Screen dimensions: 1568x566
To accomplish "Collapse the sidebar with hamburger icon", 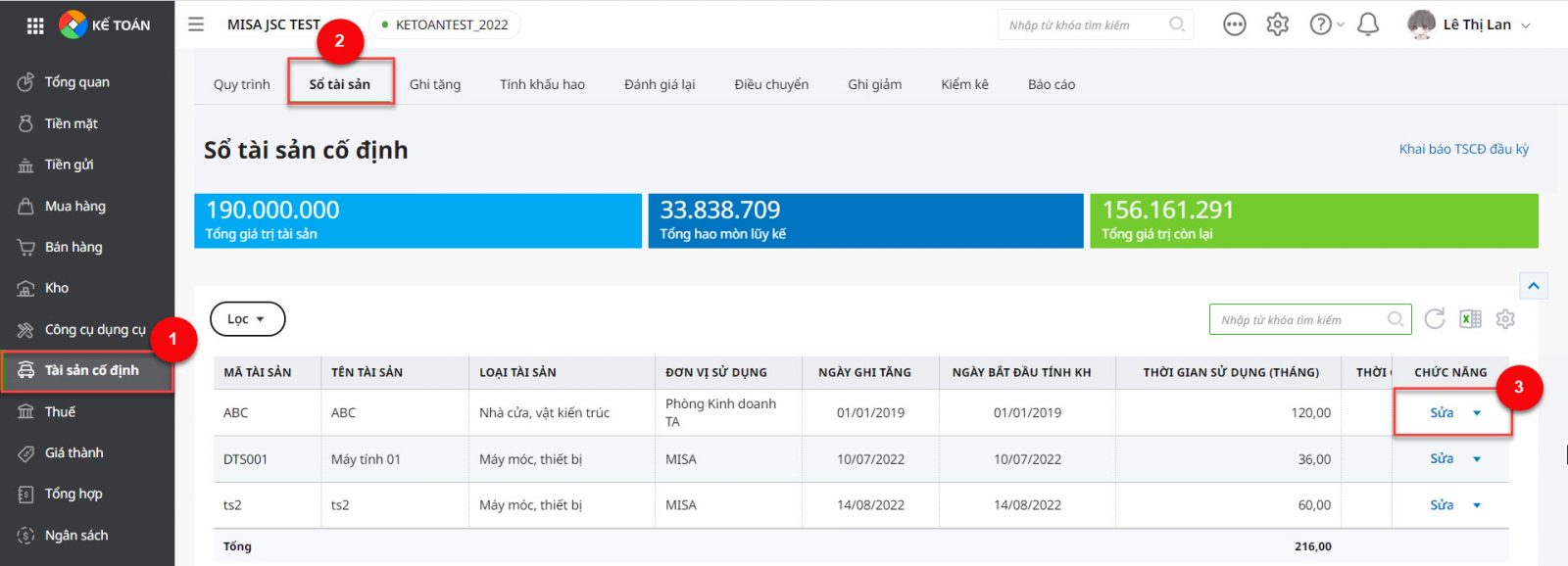I will (x=196, y=24).
